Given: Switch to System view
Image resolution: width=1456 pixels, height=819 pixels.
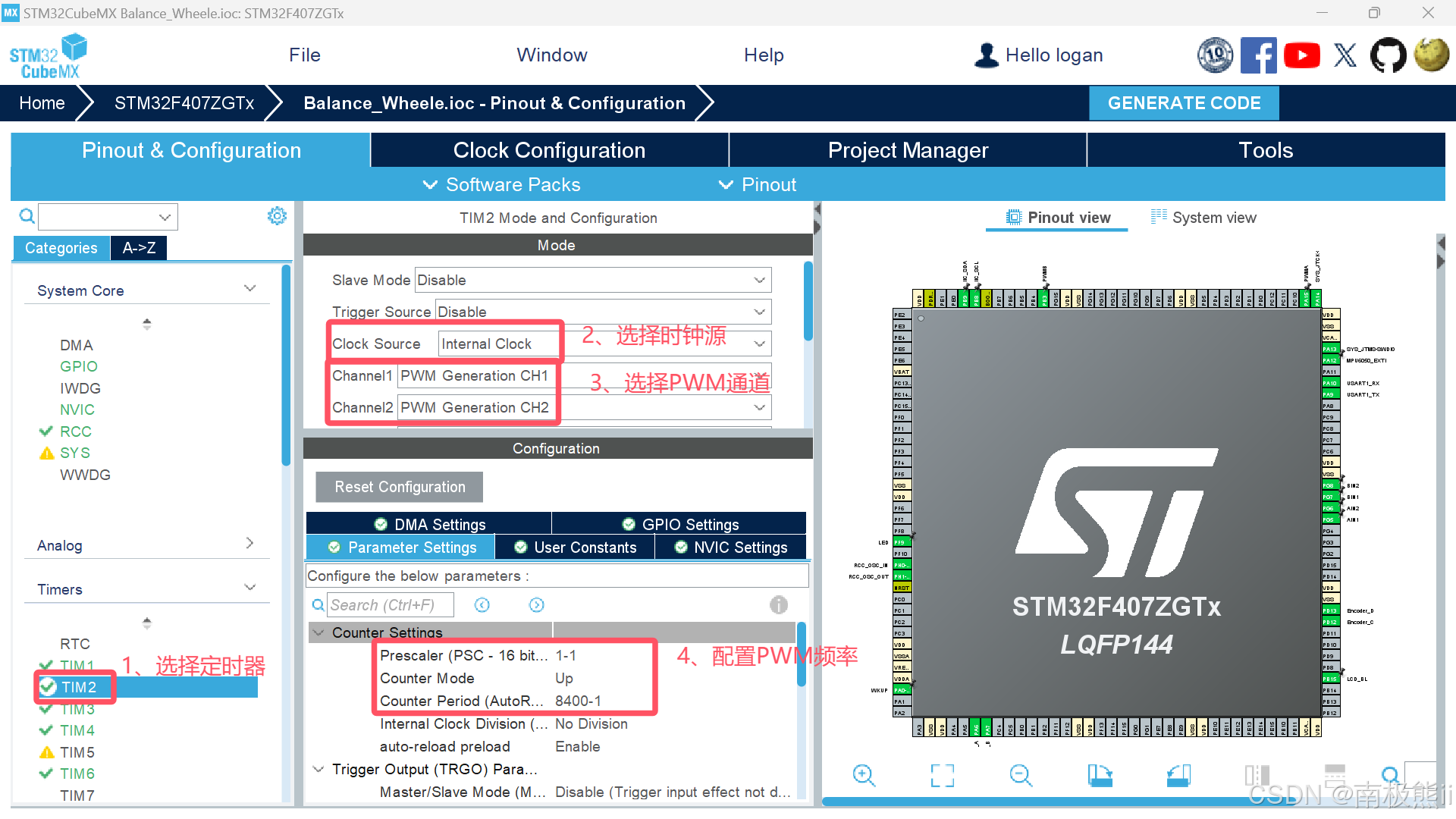Looking at the screenshot, I should click(x=1204, y=218).
